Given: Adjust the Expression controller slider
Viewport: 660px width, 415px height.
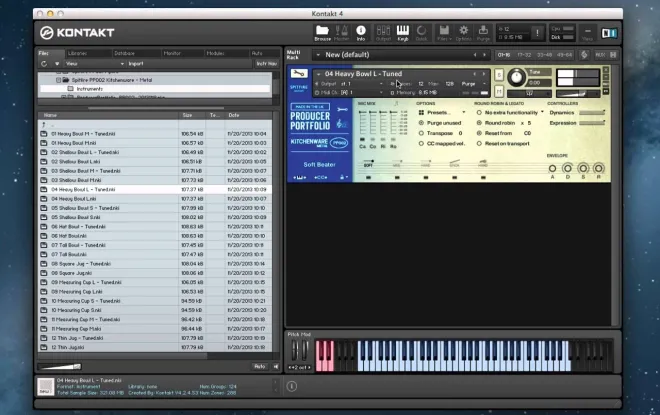Looking at the screenshot, I should pyautogui.click(x=592, y=123).
